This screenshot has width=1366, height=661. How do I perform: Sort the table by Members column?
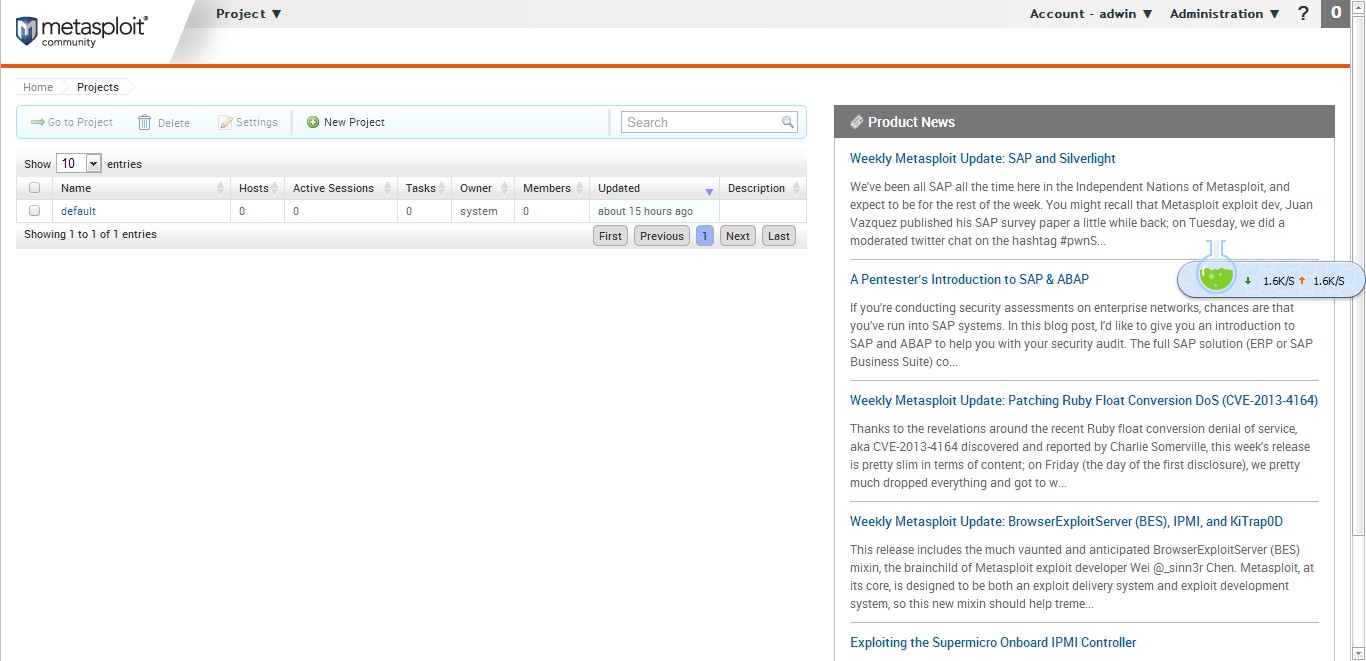pos(552,188)
